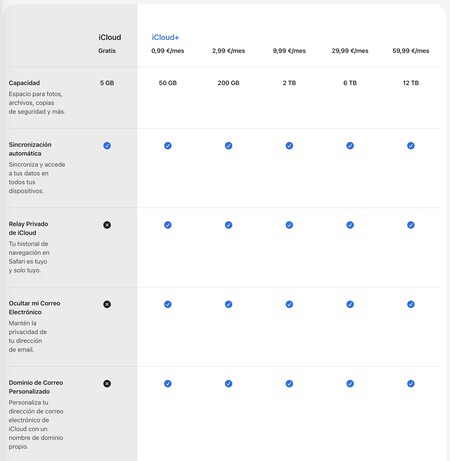Click the 'Espacio para fotos, archivos' description
Screen dimensions: 450x461
pos(37,103)
